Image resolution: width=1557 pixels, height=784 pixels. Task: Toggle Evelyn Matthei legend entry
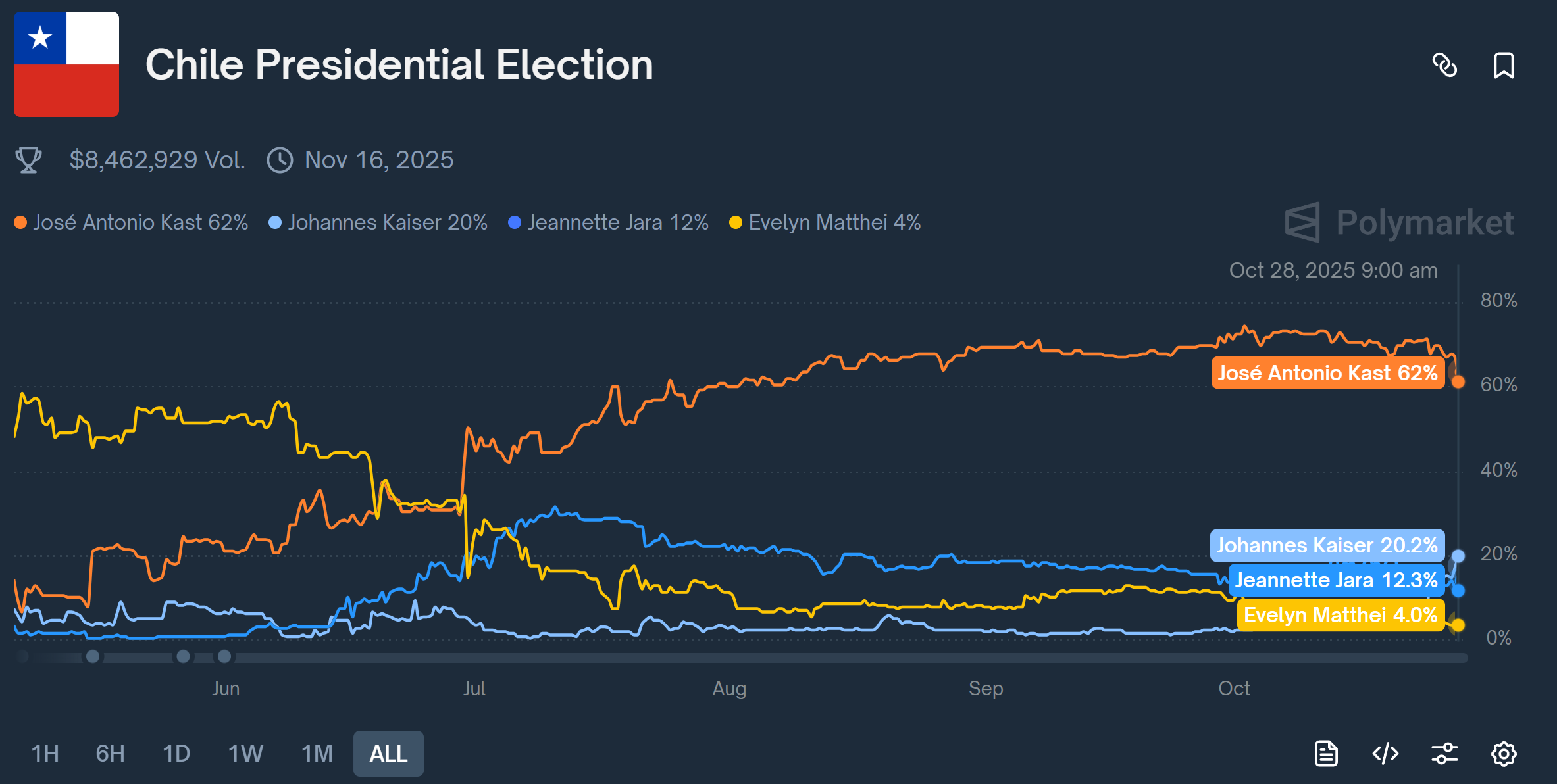pyautogui.click(x=825, y=222)
